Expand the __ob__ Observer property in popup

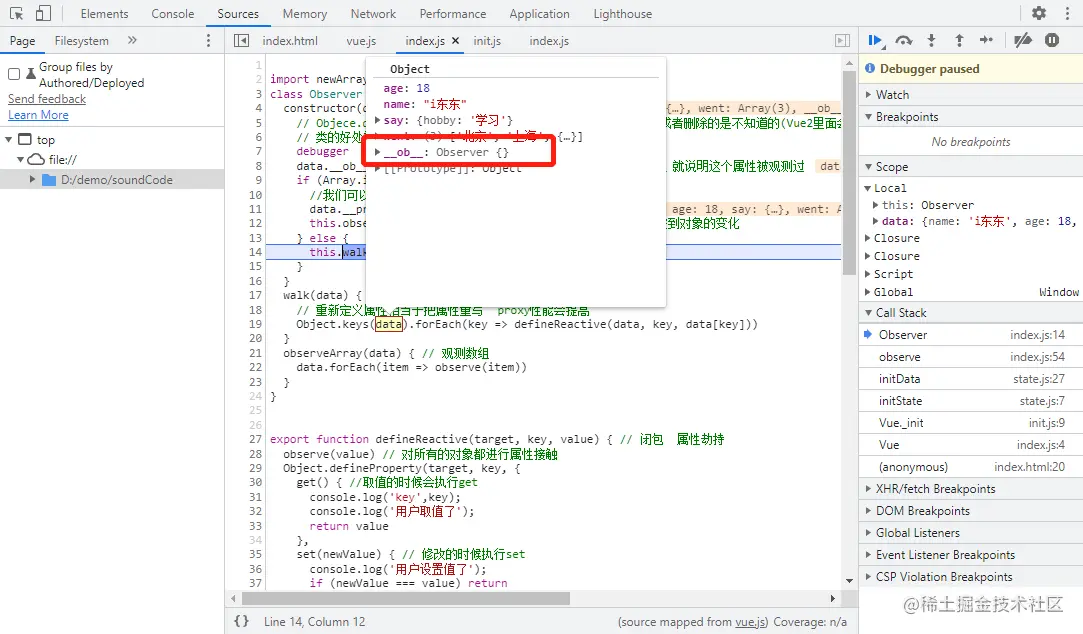[x=377, y=152]
